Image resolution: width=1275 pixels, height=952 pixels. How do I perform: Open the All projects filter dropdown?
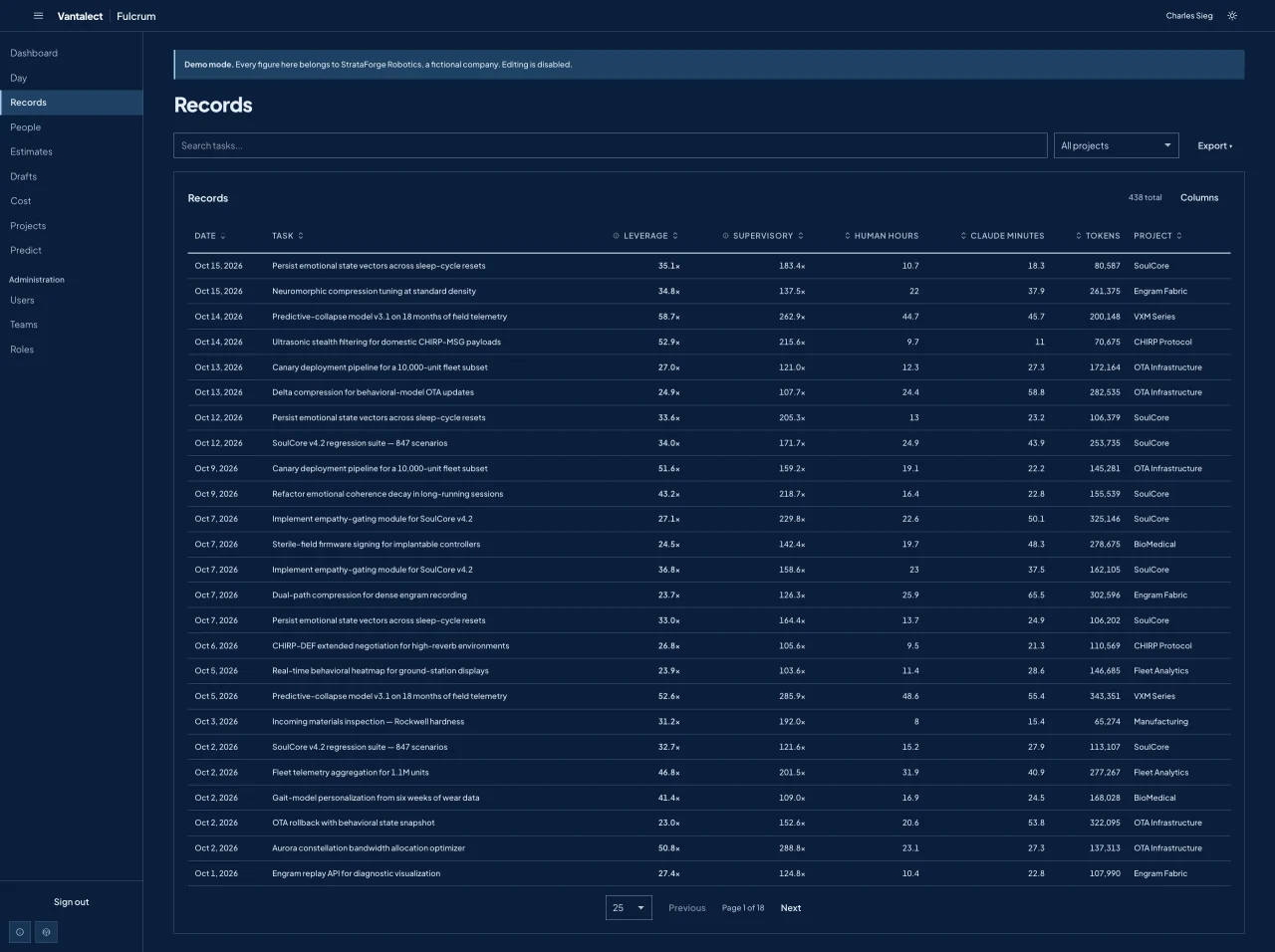click(x=1117, y=145)
